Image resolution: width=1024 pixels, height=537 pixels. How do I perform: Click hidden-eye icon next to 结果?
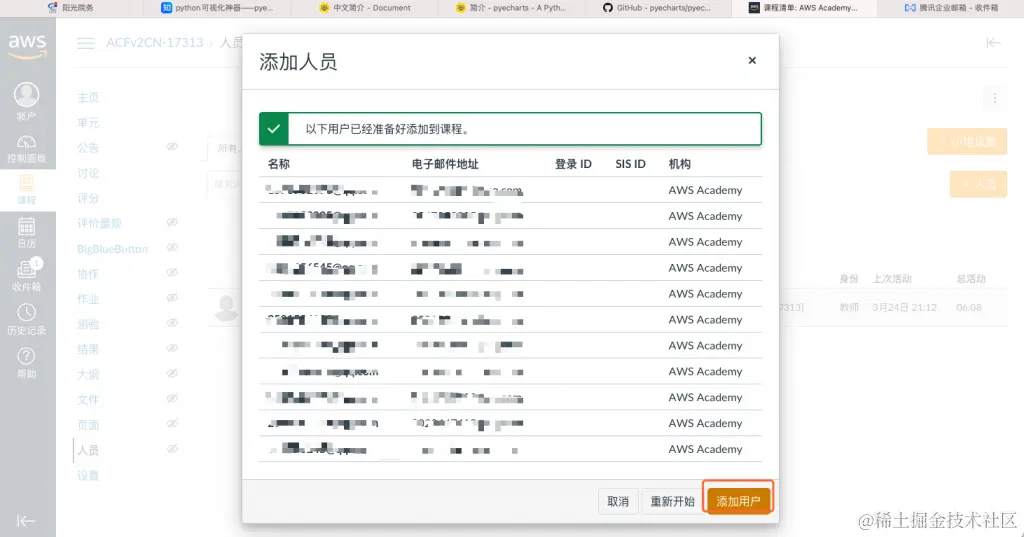point(172,348)
